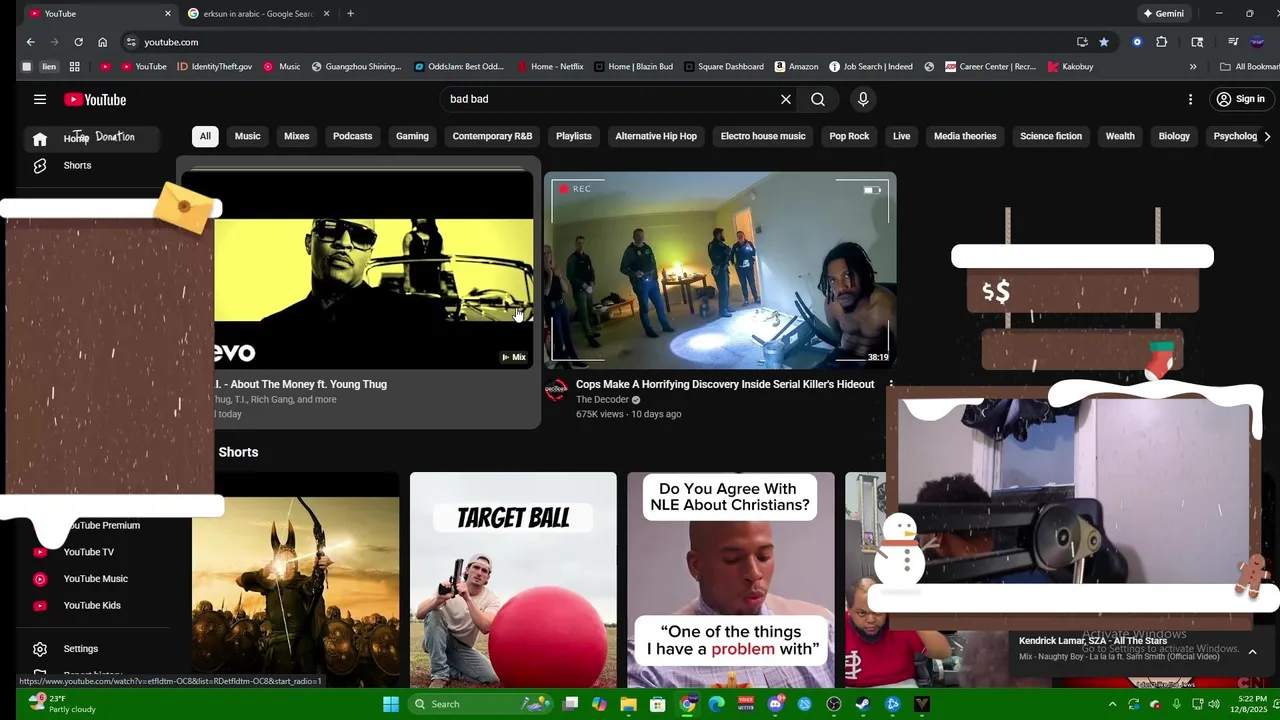Open File Explorer from taskbar
This screenshot has height=720, width=1280.
[628, 704]
